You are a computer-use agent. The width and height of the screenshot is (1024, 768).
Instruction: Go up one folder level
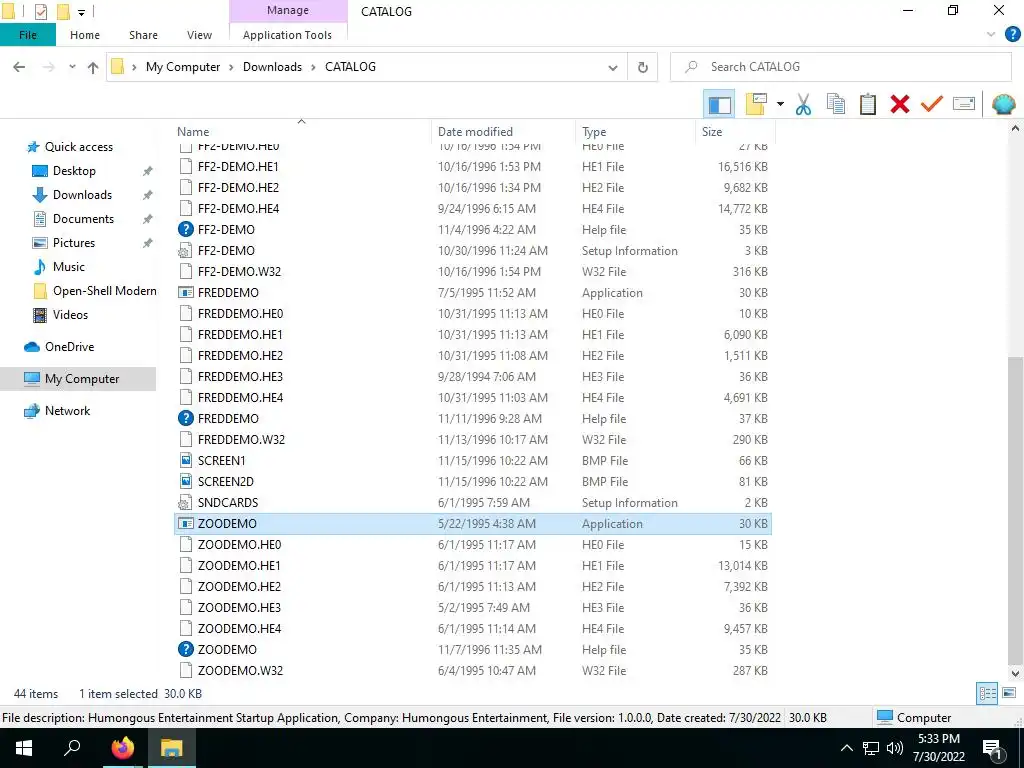click(x=93, y=67)
